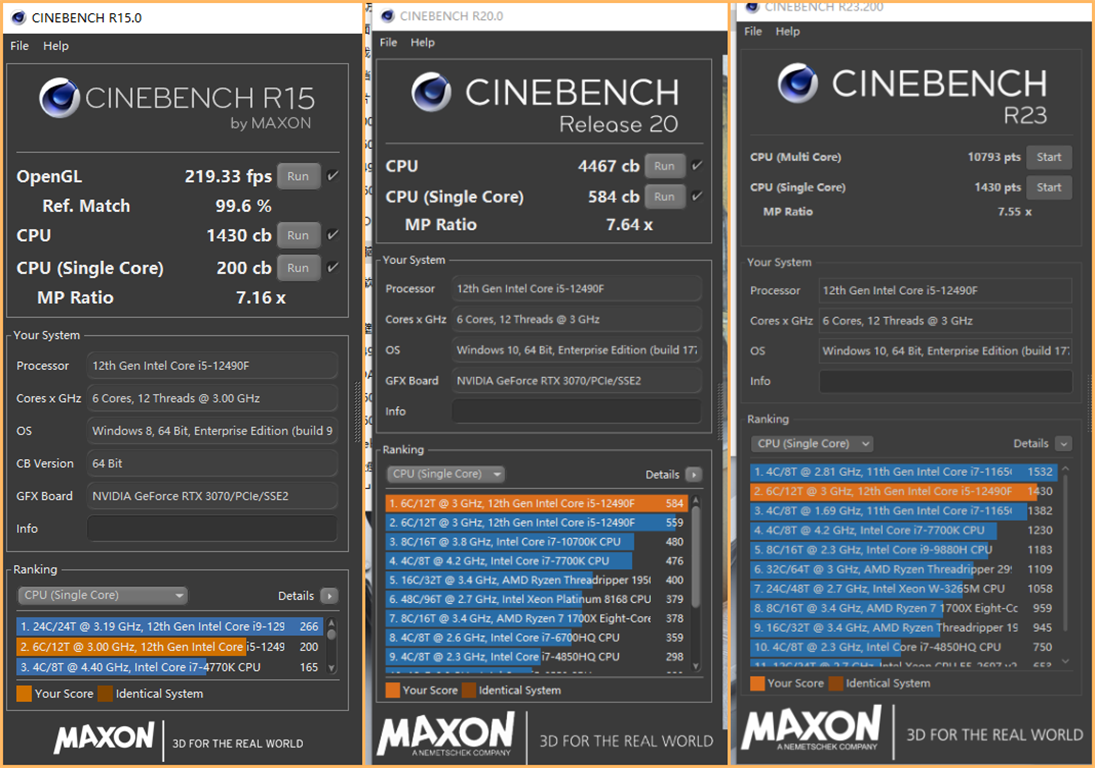1095x768 pixels.
Task: Select R20 ranking row 'Intel Core i7-6700HQ CPU'
Action: 537,637
